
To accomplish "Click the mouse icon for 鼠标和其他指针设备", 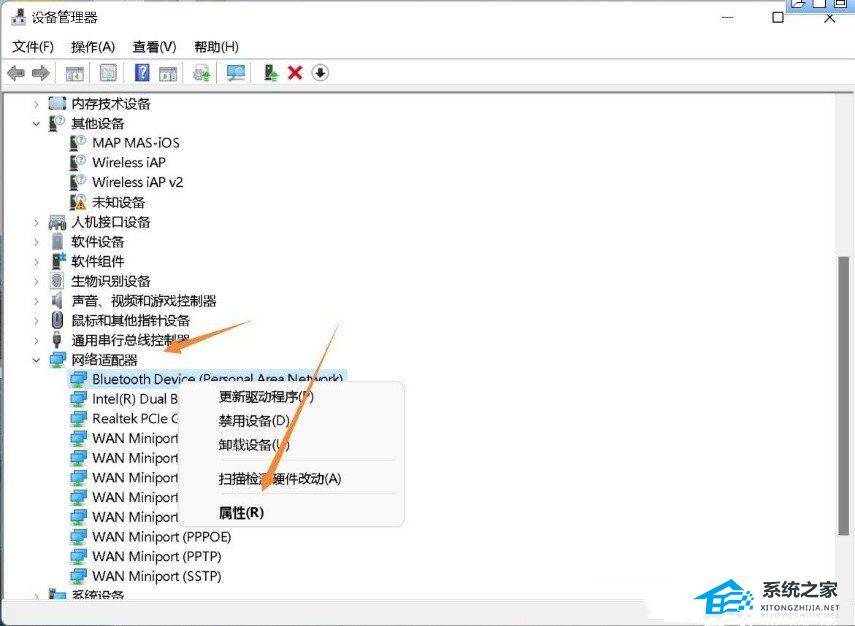I will coord(57,320).
